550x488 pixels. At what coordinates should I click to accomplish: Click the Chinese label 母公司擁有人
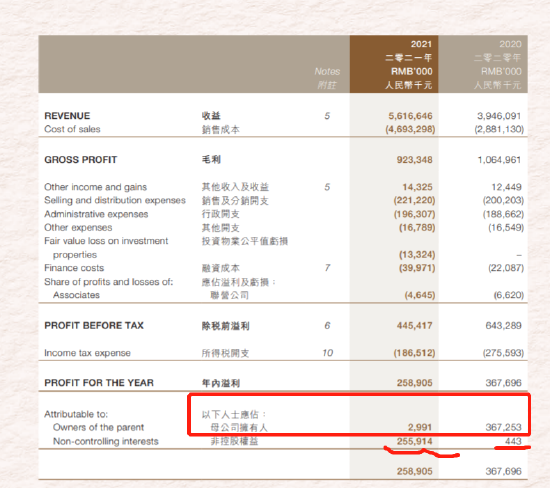(x=239, y=428)
